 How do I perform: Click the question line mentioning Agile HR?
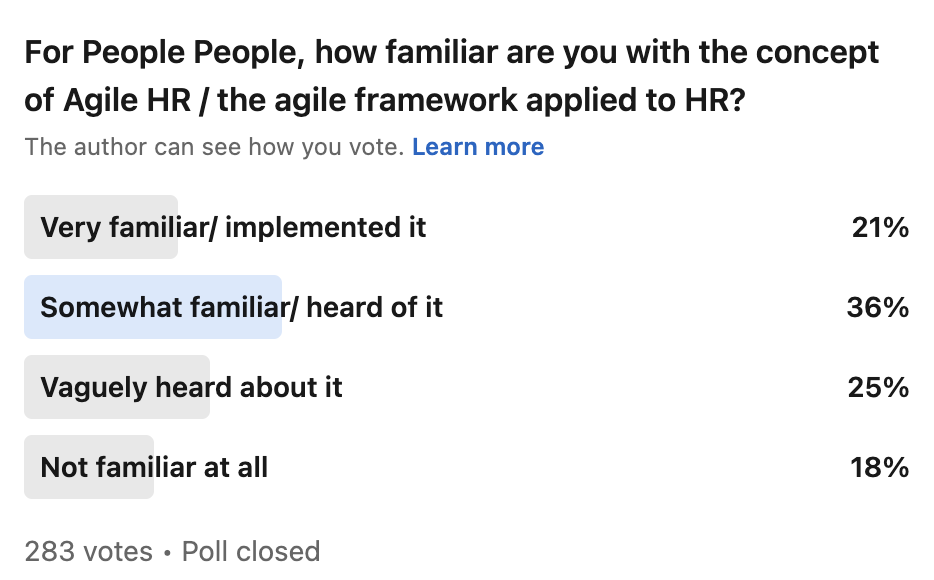coord(385,102)
